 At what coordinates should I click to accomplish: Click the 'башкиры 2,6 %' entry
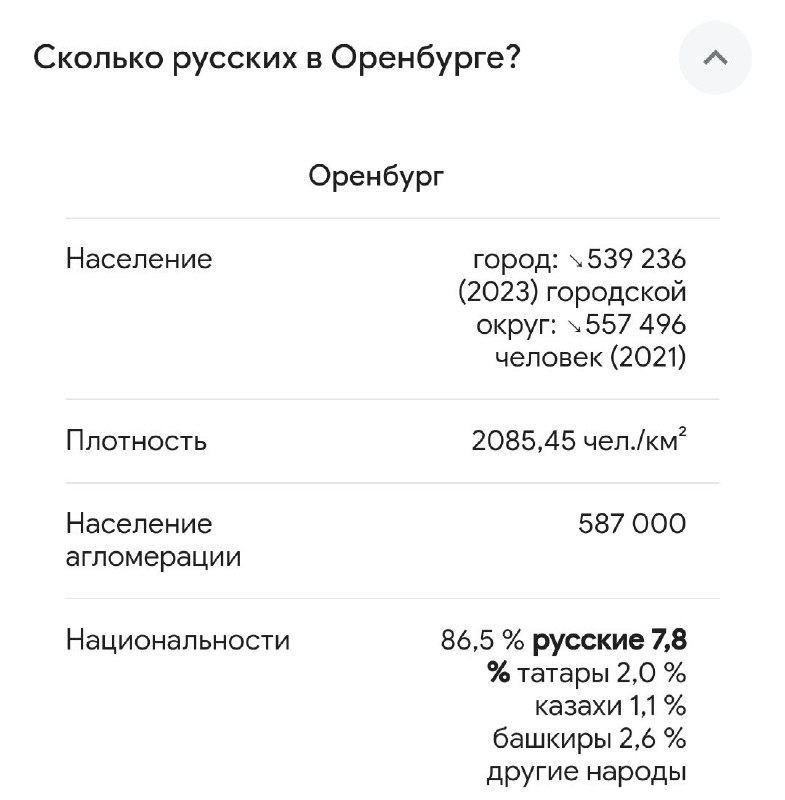tap(589, 738)
